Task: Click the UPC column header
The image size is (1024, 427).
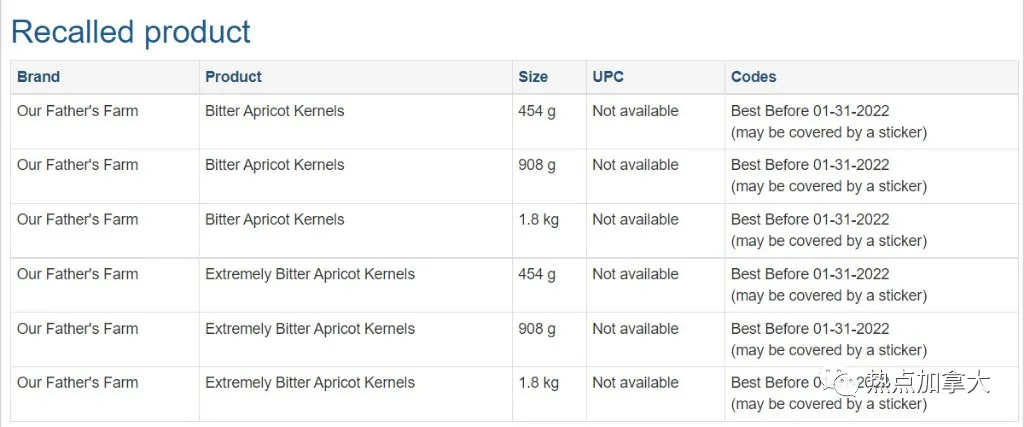Action: pyautogui.click(x=607, y=76)
